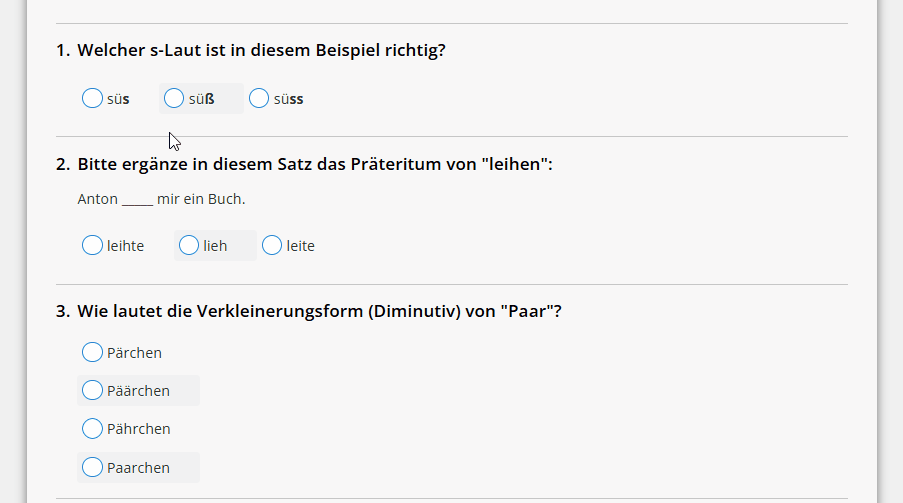
Task: Select the radio button for 'süs'
Action: (92, 99)
